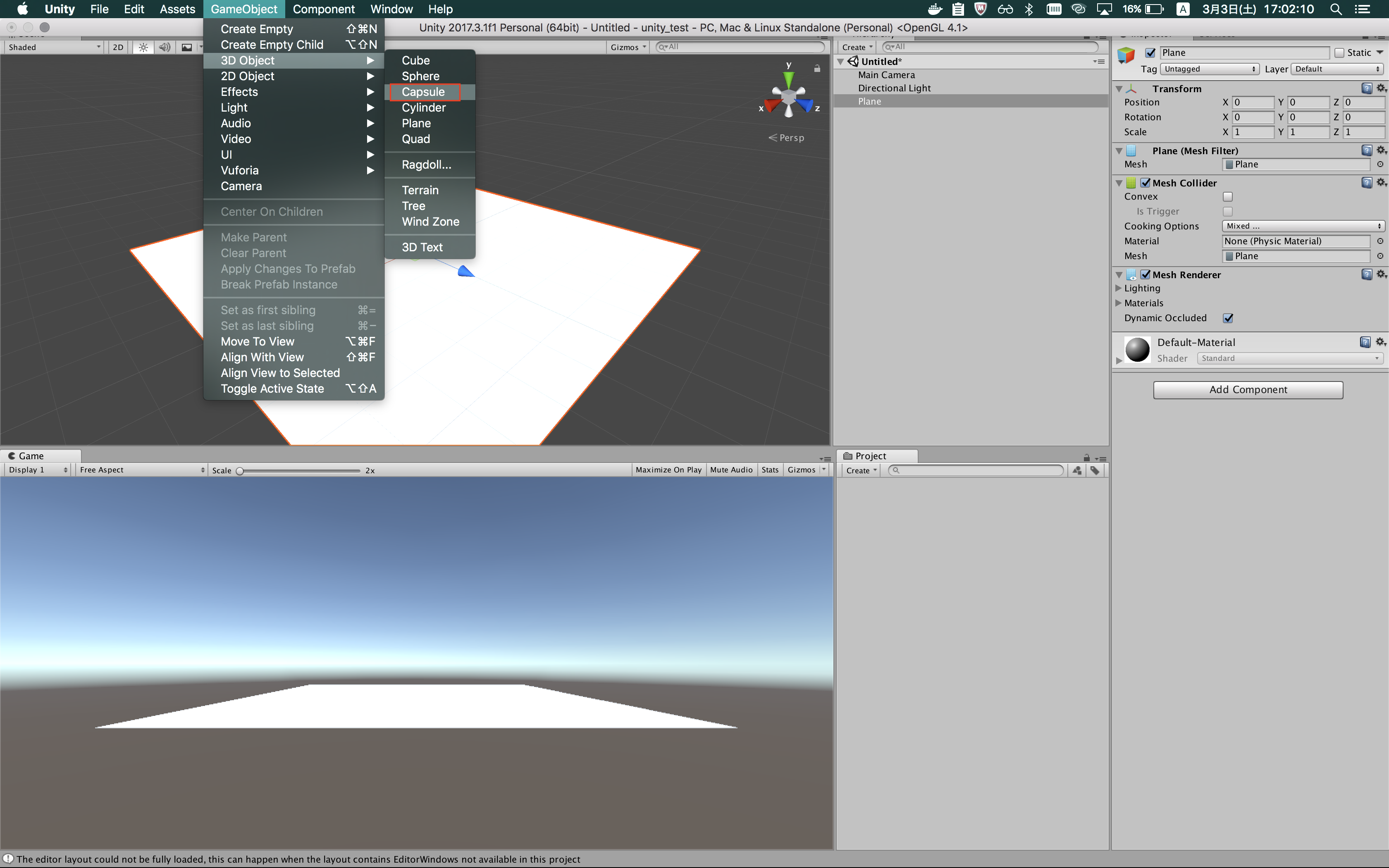
Task: Open macOS Spotlight search
Action: point(1336,9)
